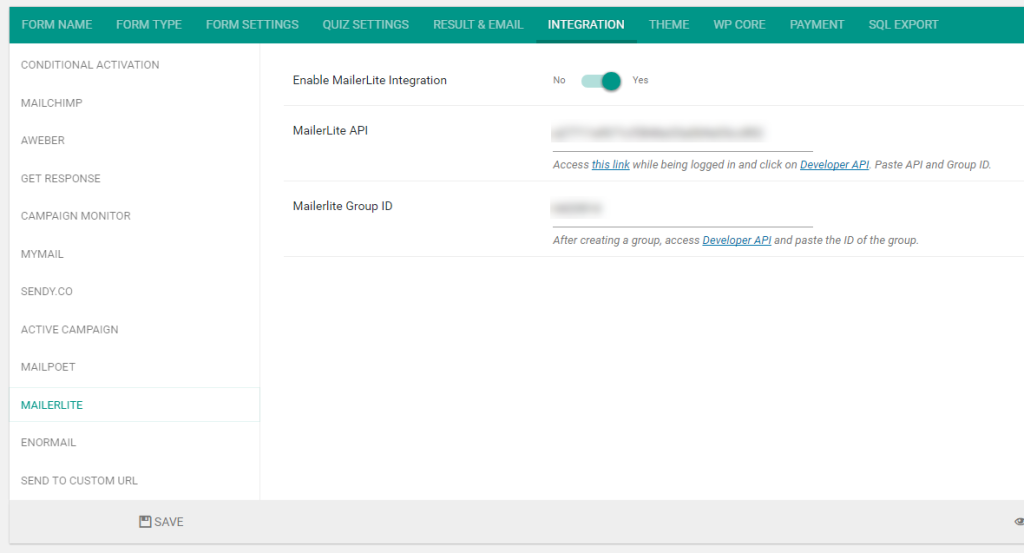Open the SQL Export tab
This screenshot has height=553, width=1024.
(x=903, y=25)
